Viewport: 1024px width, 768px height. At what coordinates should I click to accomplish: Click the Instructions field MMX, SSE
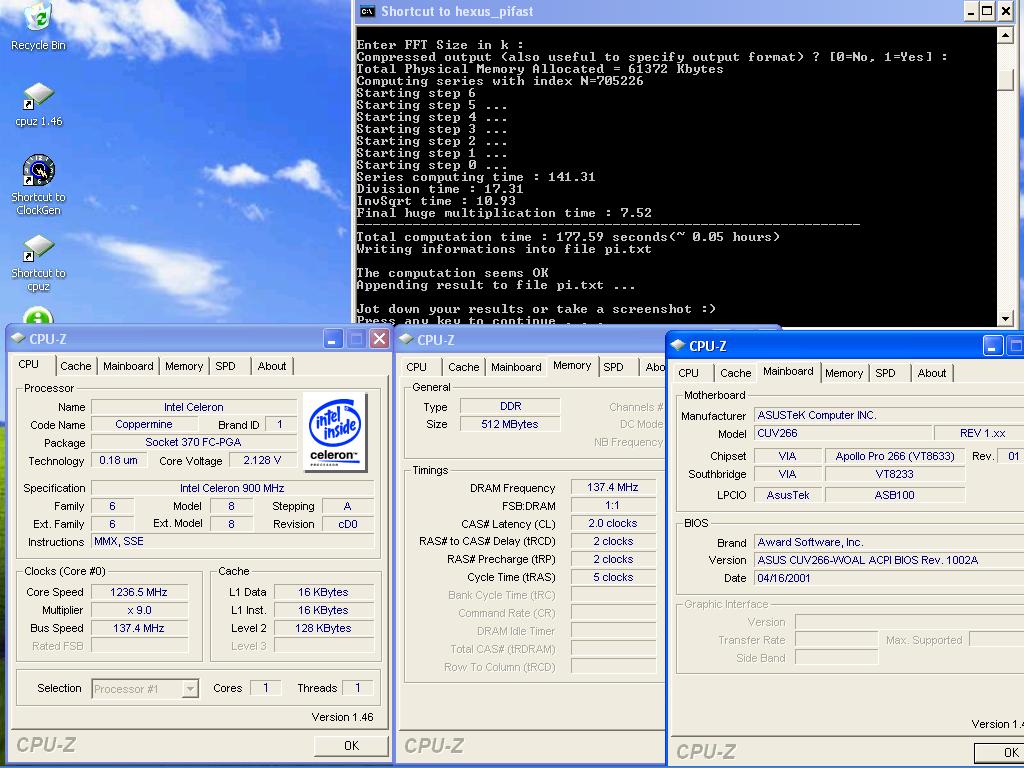(x=232, y=541)
